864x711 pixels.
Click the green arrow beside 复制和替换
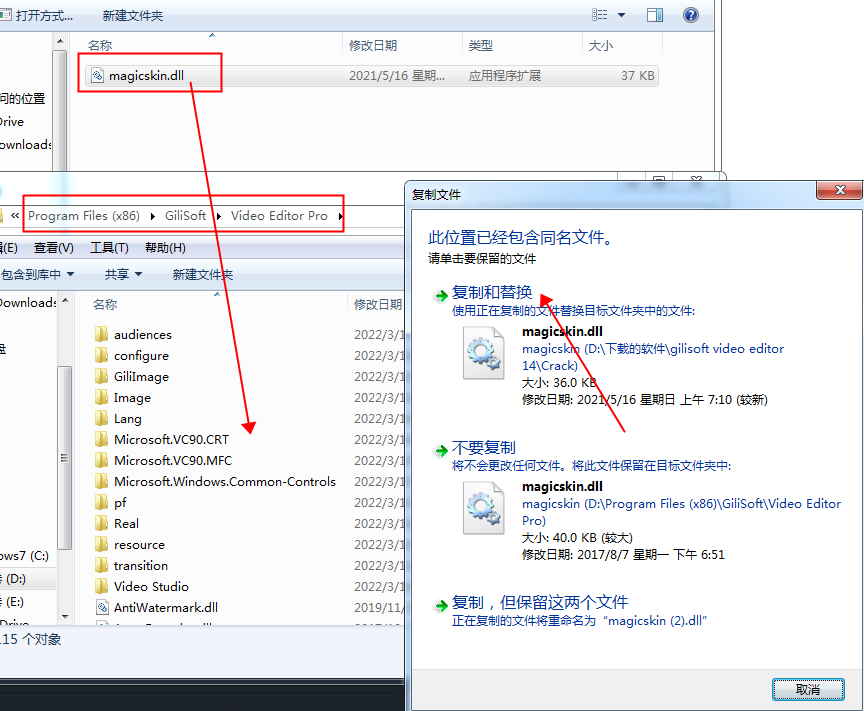tap(441, 296)
